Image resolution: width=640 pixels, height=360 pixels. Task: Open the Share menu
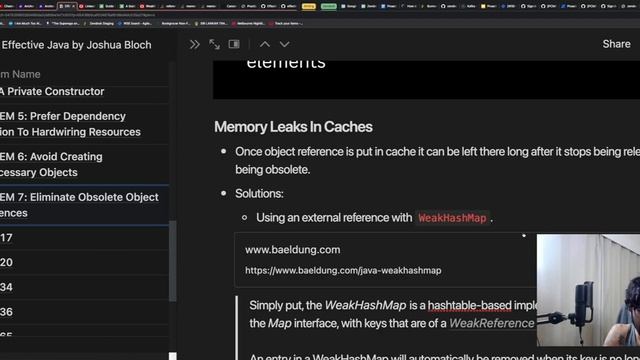pos(616,44)
